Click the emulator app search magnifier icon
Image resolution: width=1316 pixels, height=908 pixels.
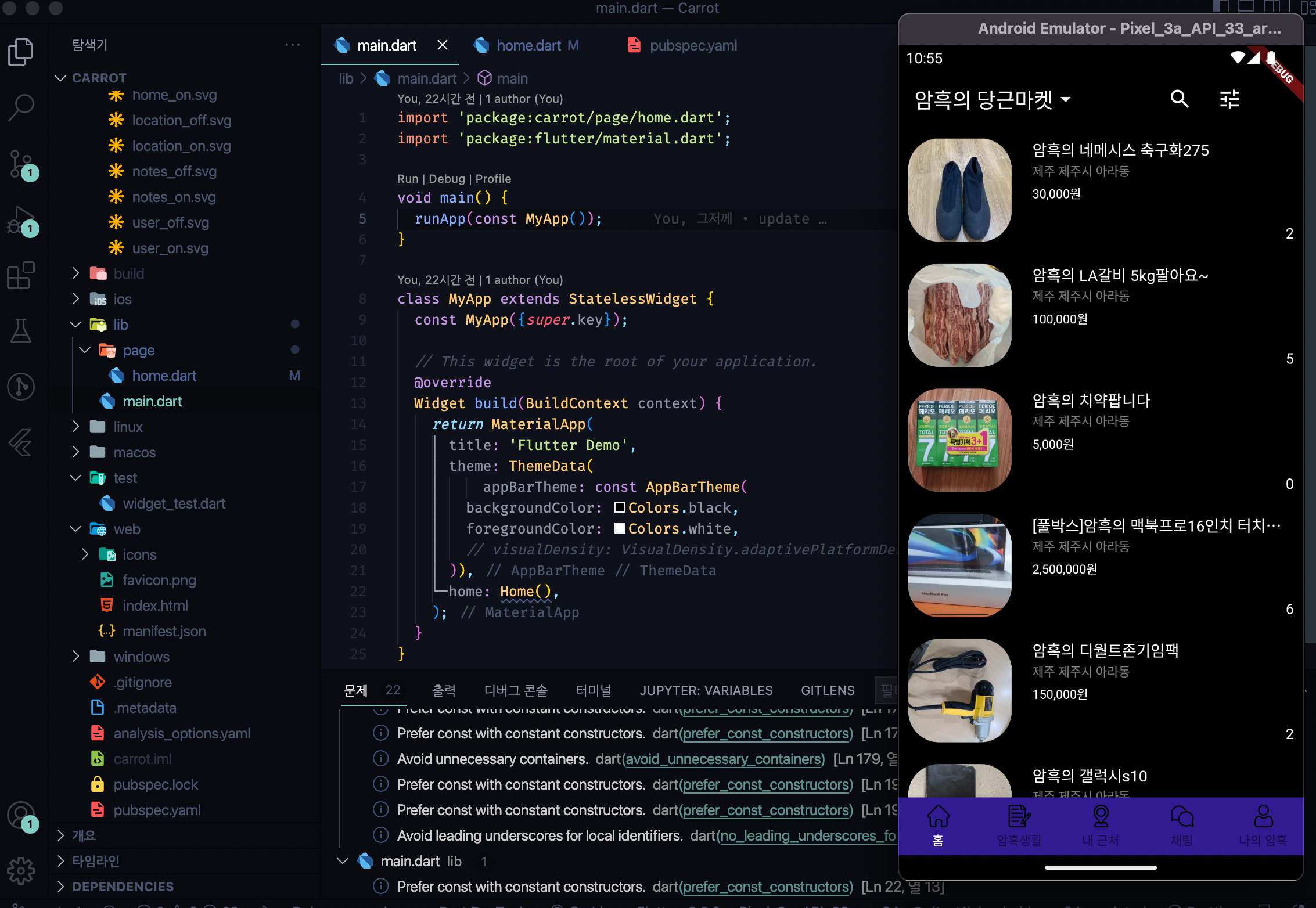point(1179,99)
